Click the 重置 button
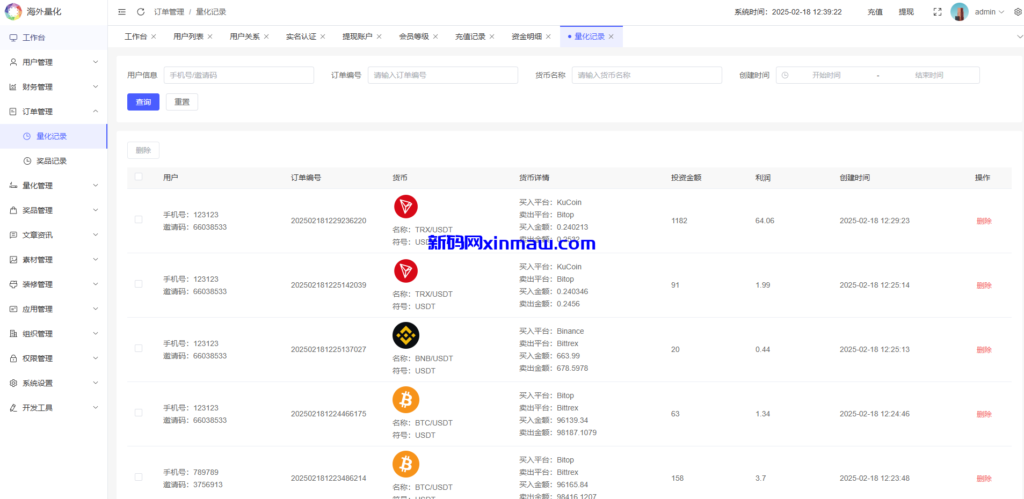Image resolution: width=1024 pixels, height=499 pixels. pyautogui.click(x=182, y=102)
